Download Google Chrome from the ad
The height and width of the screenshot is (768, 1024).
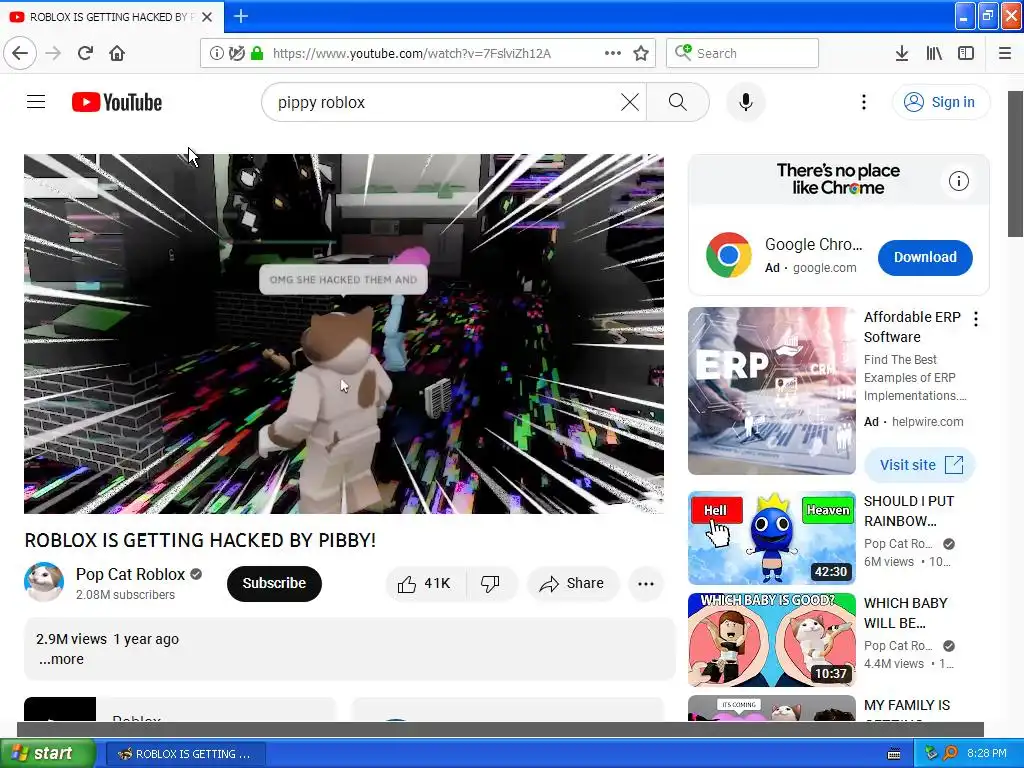click(x=925, y=257)
